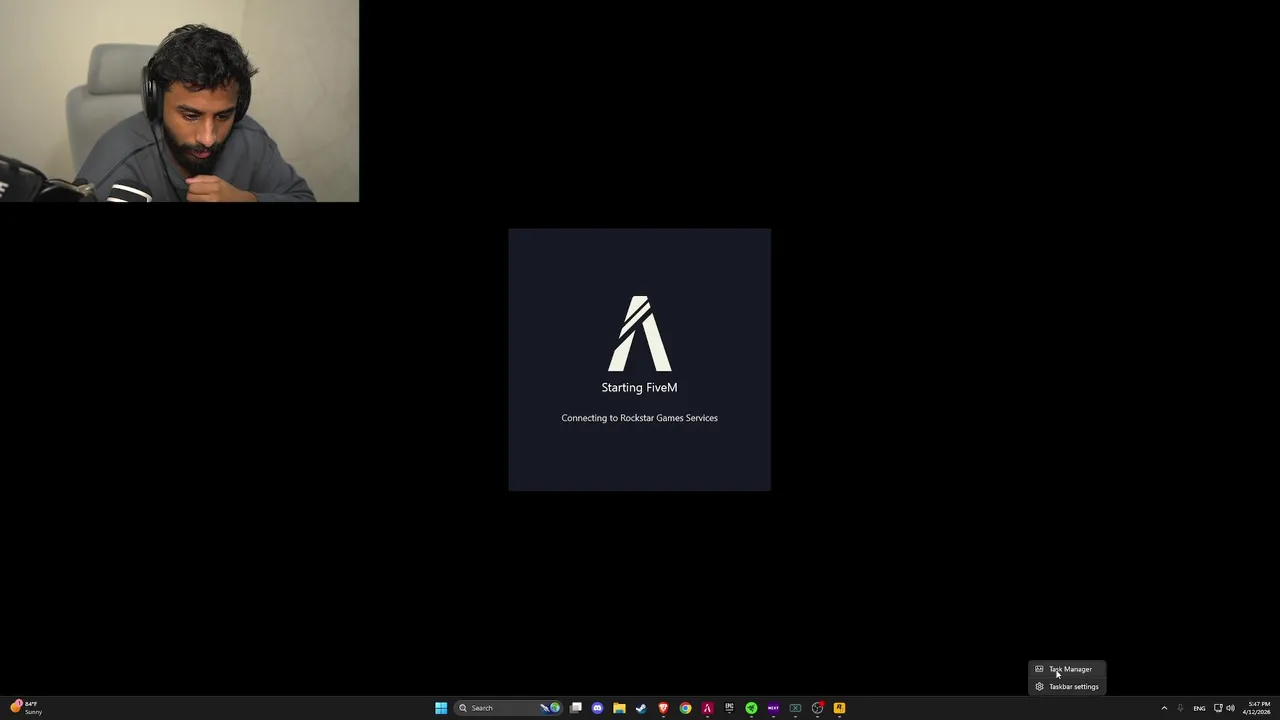Open Task View on the taskbar
This screenshot has height=720, width=1280.
(x=576, y=708)
